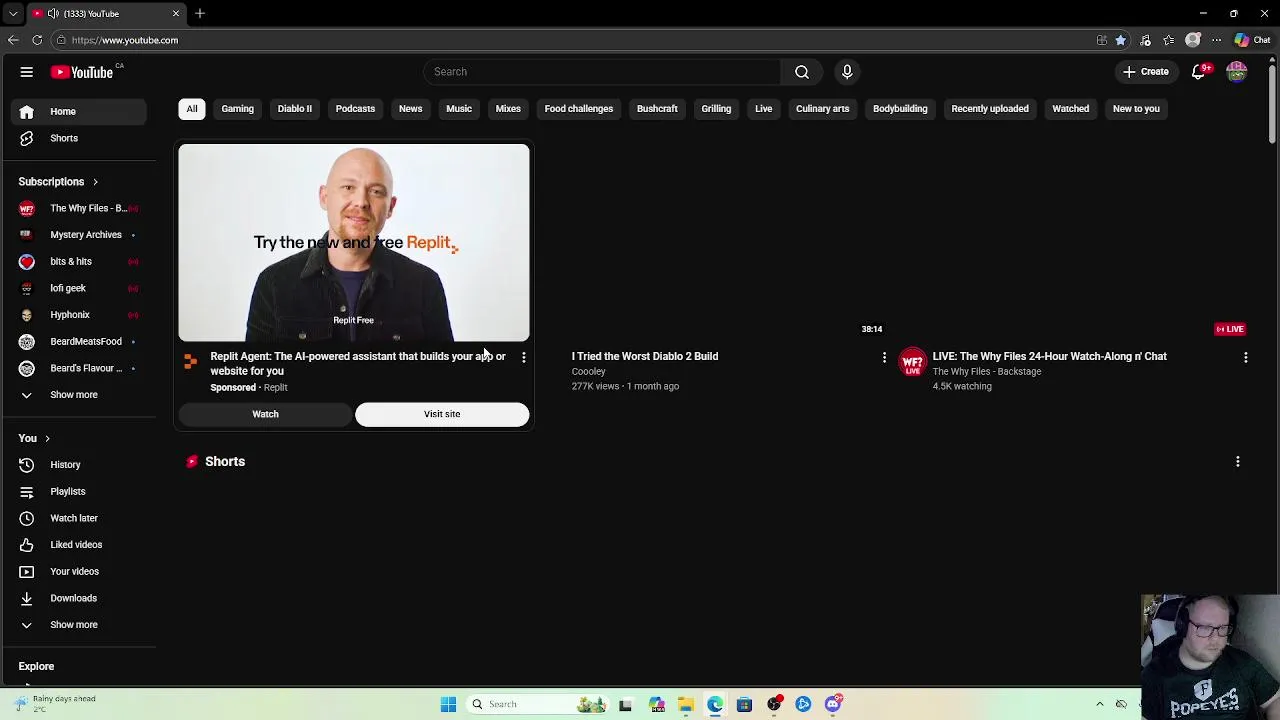Image resolution: width=1280 pixels, height=720 pixels.
Task: Open the account avatar menu
Action: 1237,72
